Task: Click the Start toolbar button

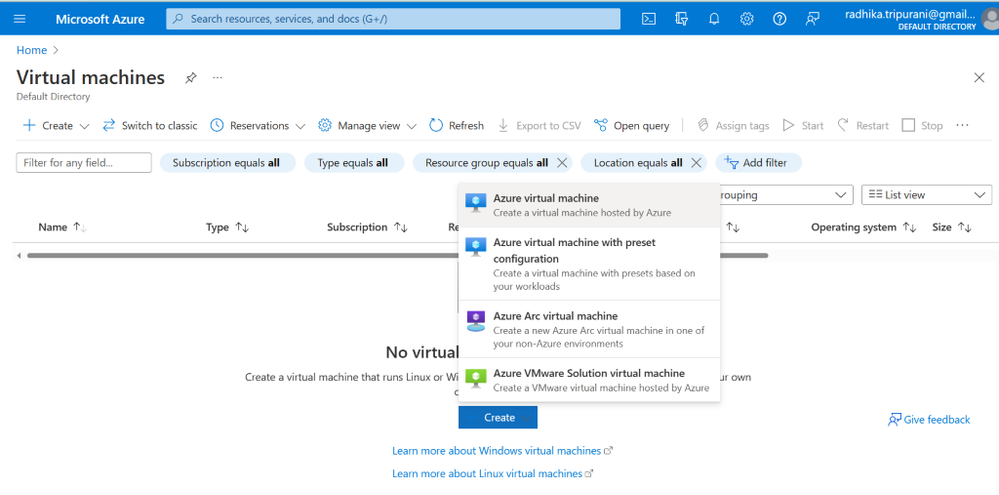Action: (x=803, y=126)
